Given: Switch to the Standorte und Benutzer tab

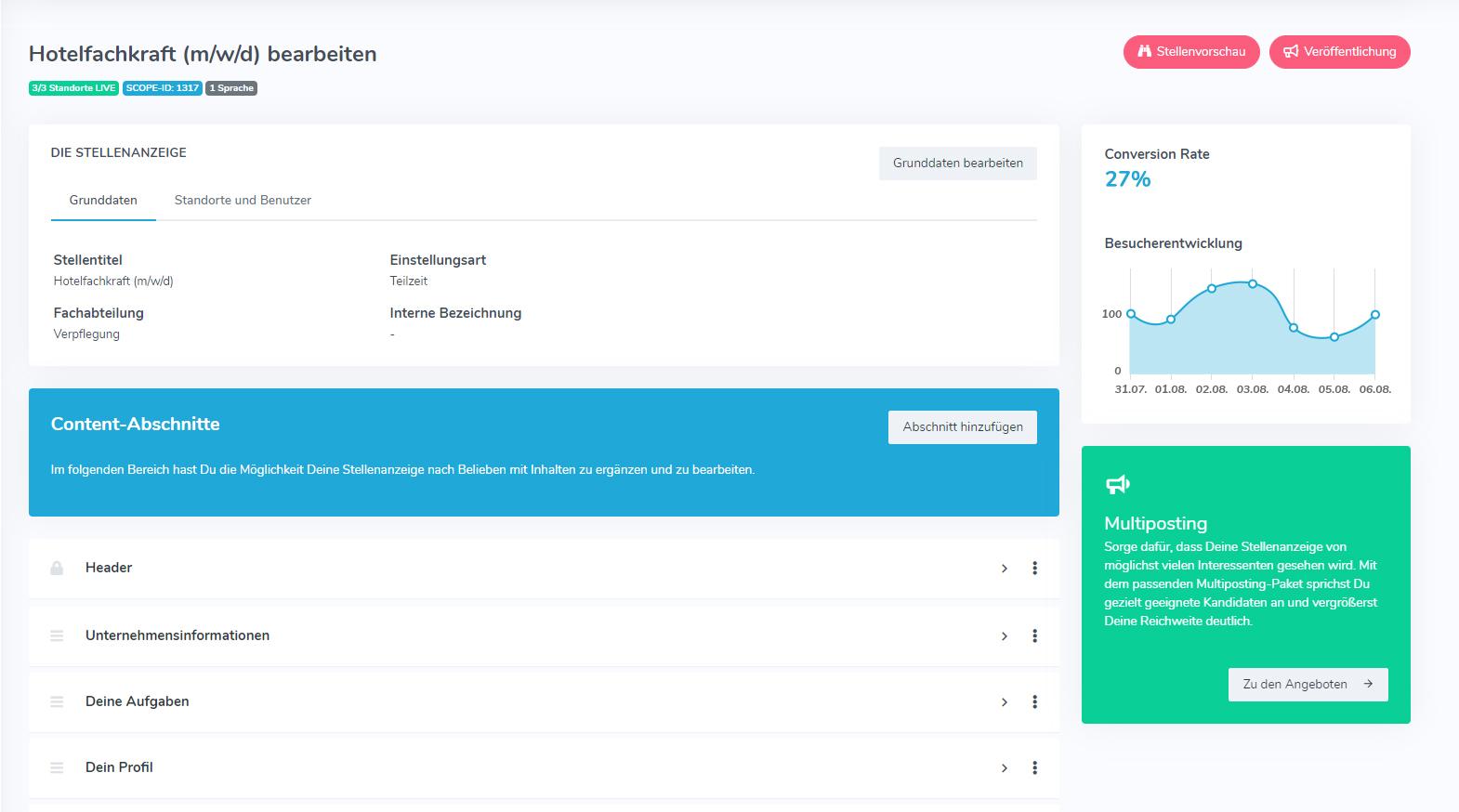Looking at the screenshot, I should 243,200.
